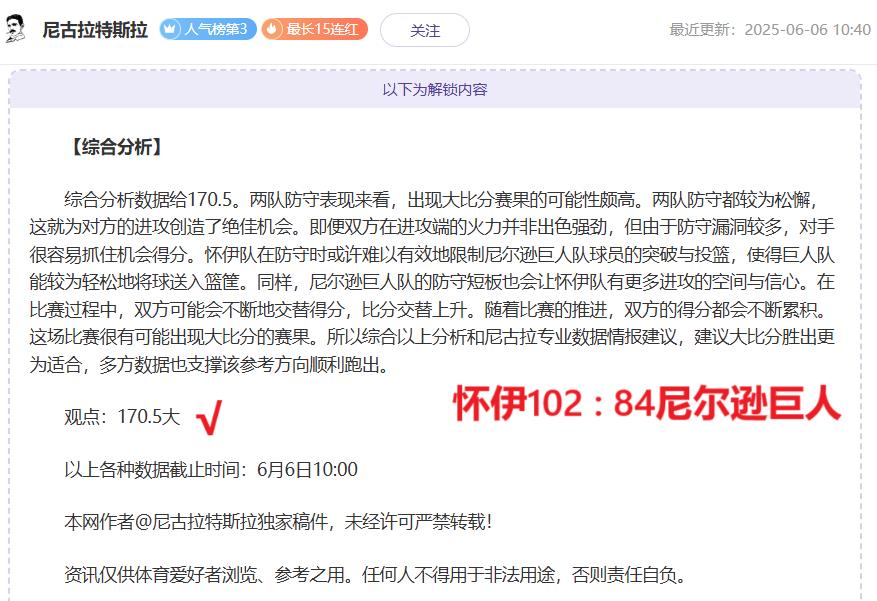Click the 本网作者@尼古拉特斯拉独家稿件 notice

click(279, 522)
